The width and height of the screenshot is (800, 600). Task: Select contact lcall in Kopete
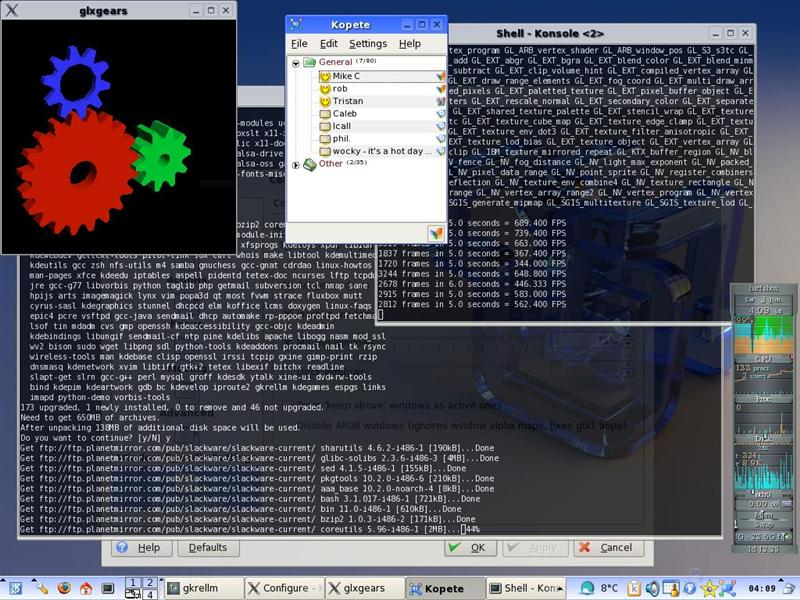pos(382,126)
